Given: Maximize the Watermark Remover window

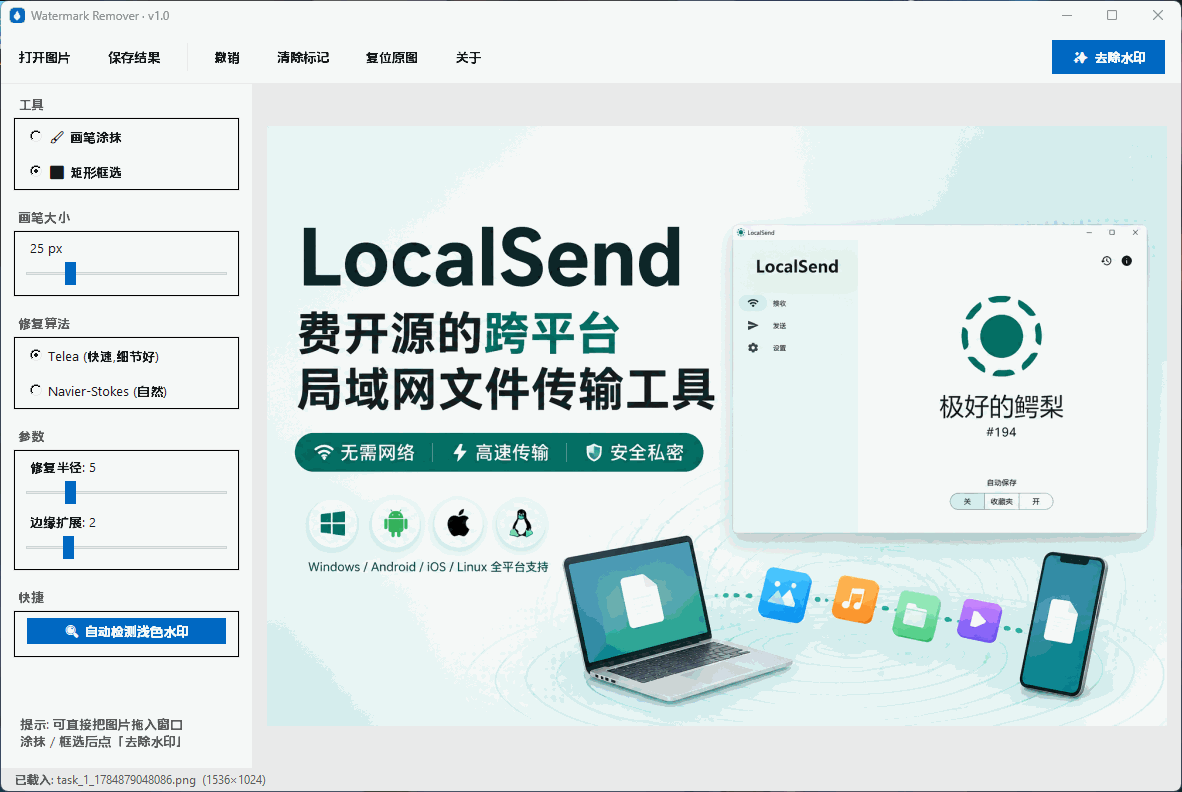Looking at the screenshot, I should coord(1112,15).
